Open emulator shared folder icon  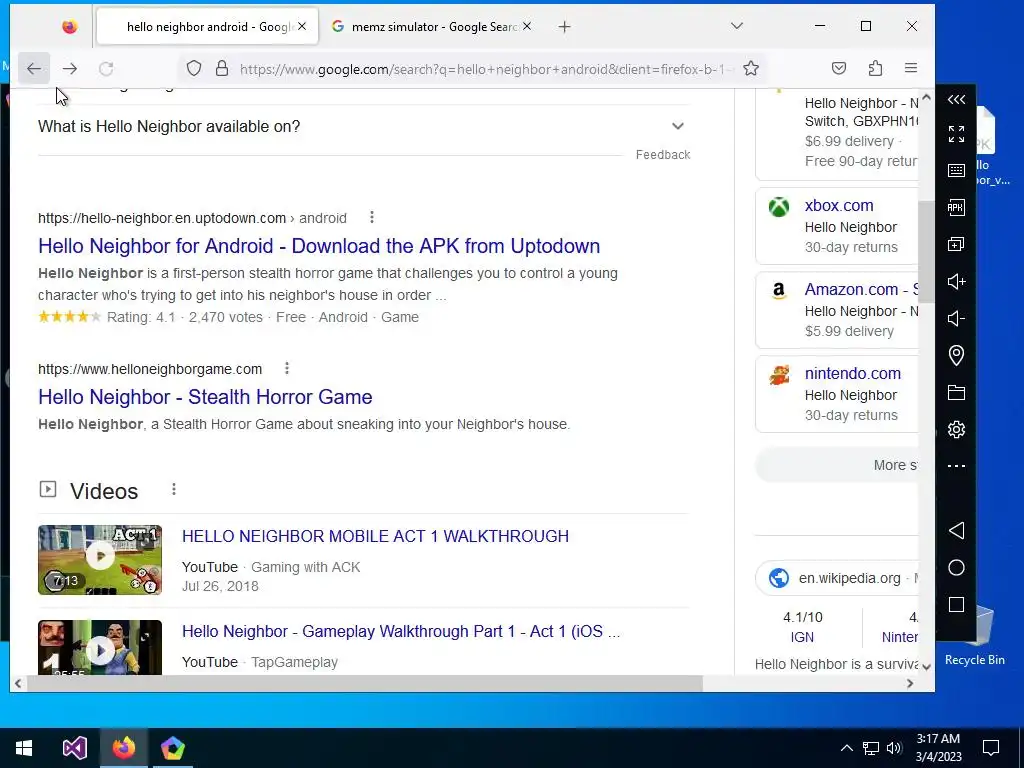coord(956,392)
